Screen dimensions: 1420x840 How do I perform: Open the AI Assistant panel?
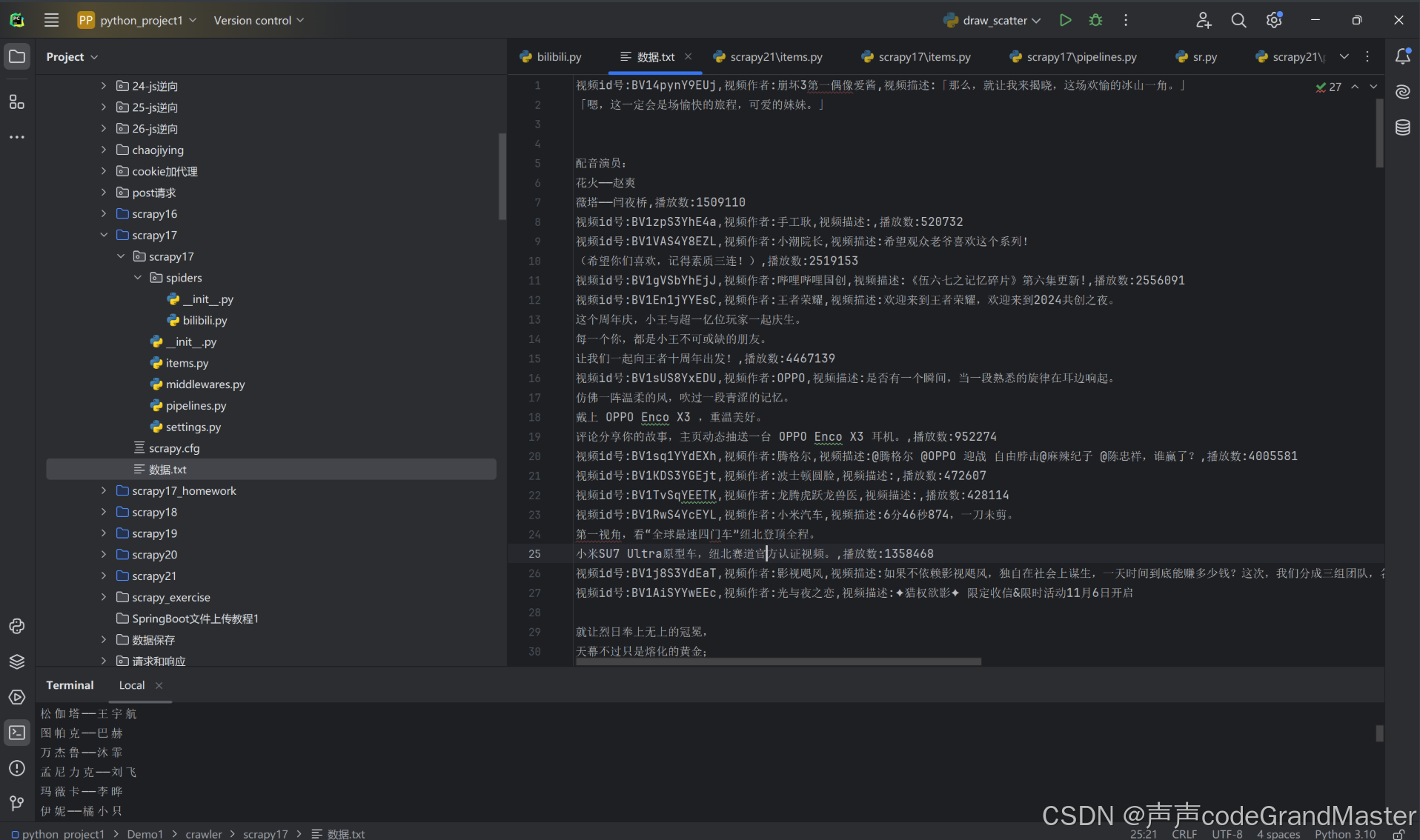(1402, 92)
